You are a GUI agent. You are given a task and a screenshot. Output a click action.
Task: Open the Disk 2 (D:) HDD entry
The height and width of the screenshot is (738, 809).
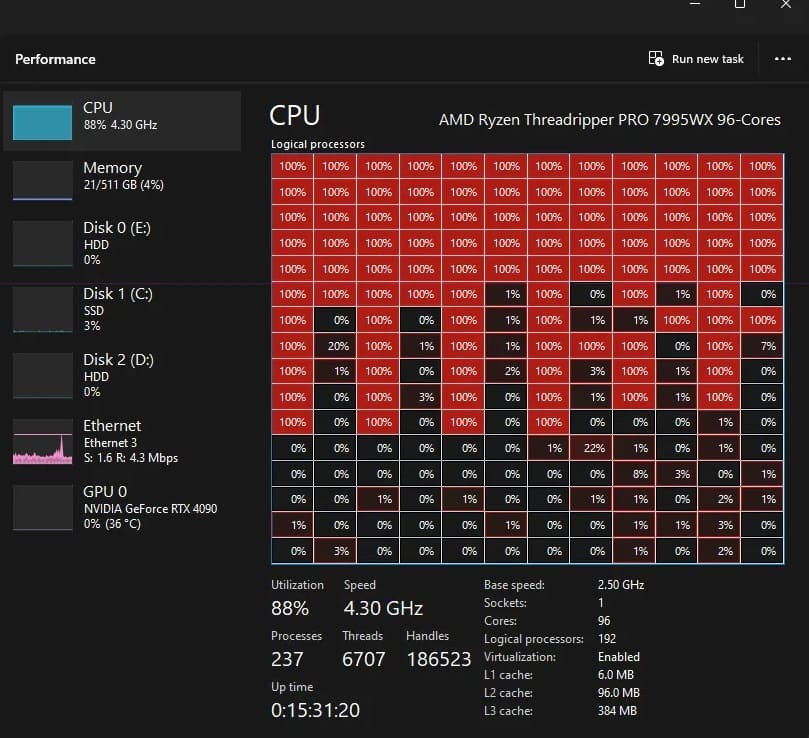click(x=122, y=375)
